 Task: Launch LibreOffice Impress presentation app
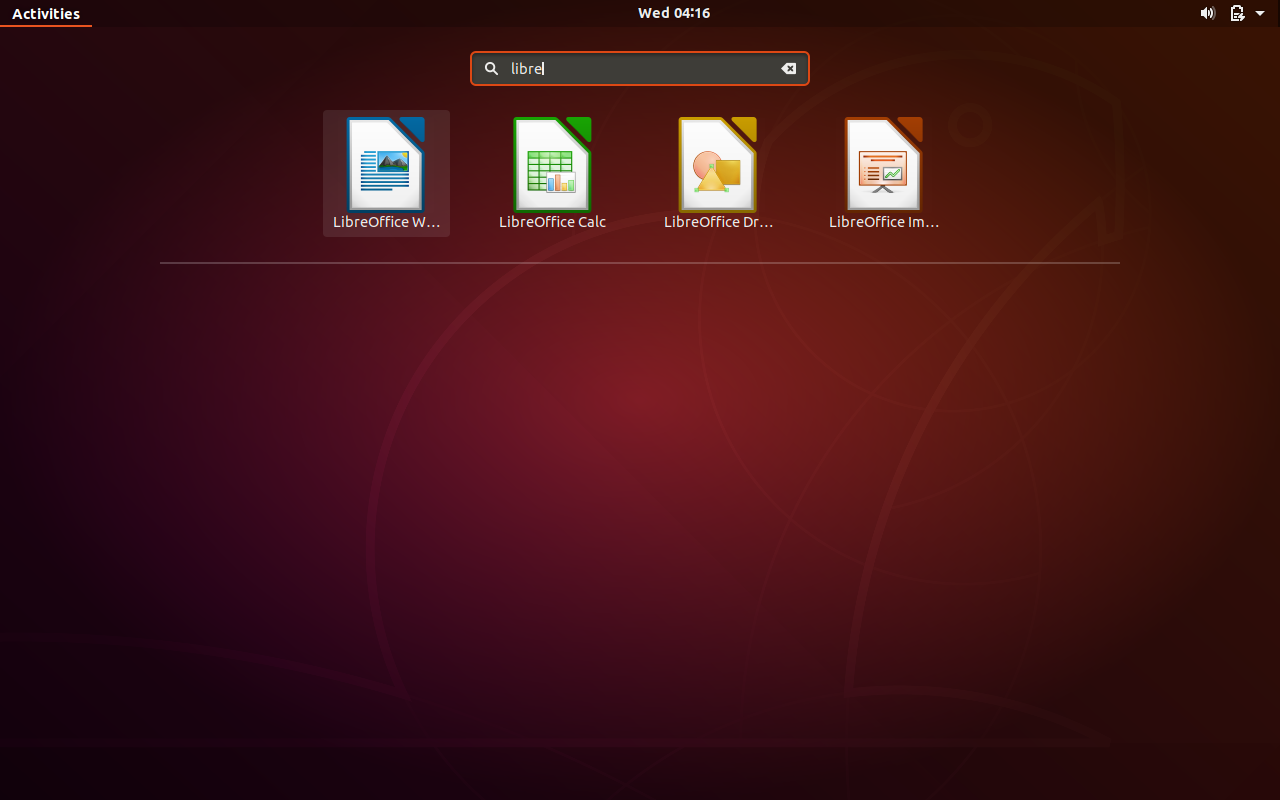point(884,173)
